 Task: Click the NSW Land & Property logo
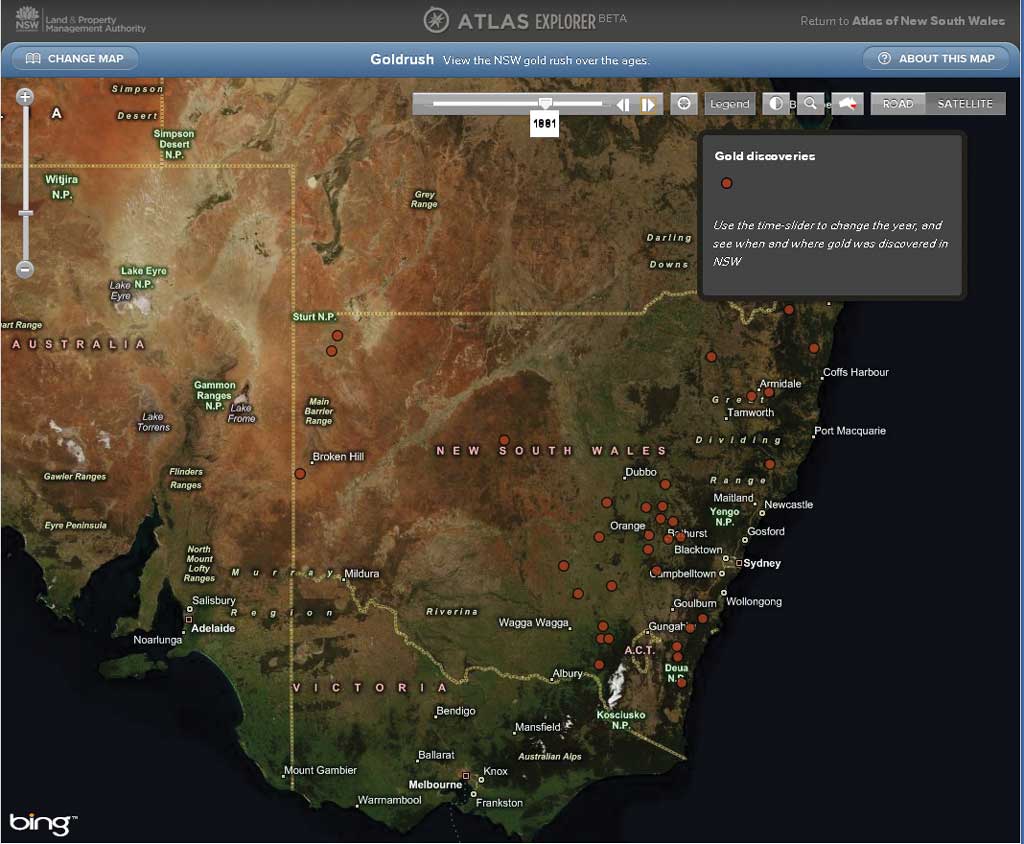point(80,20)
